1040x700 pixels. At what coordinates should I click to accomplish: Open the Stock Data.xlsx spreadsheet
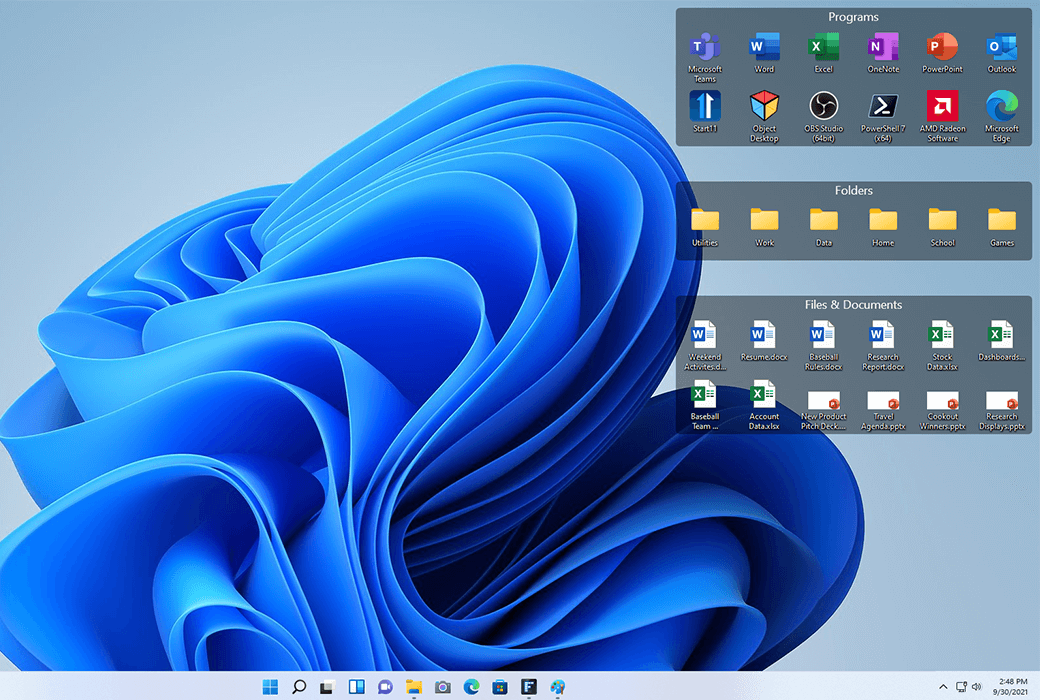(x=942, y=335)
